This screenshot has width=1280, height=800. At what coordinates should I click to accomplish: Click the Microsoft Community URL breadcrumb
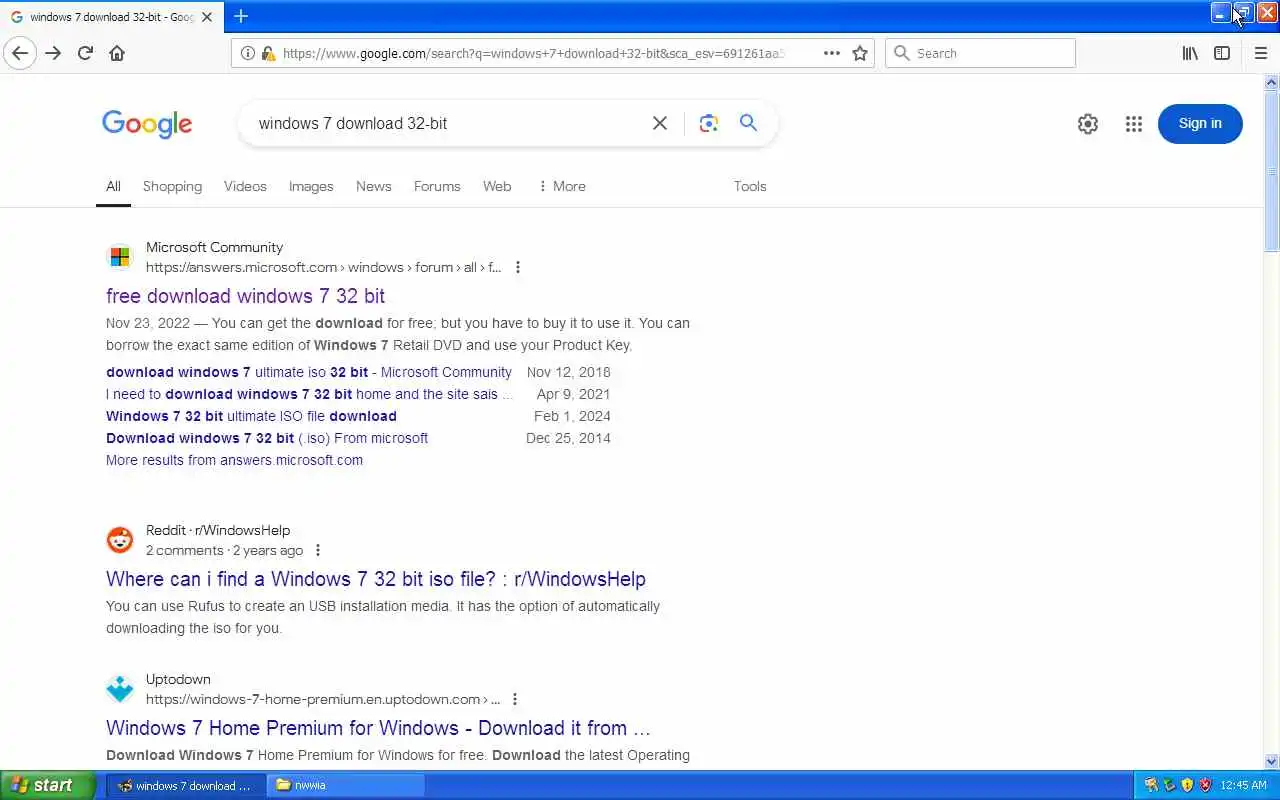pyautogui.click(x=323, y=267)
